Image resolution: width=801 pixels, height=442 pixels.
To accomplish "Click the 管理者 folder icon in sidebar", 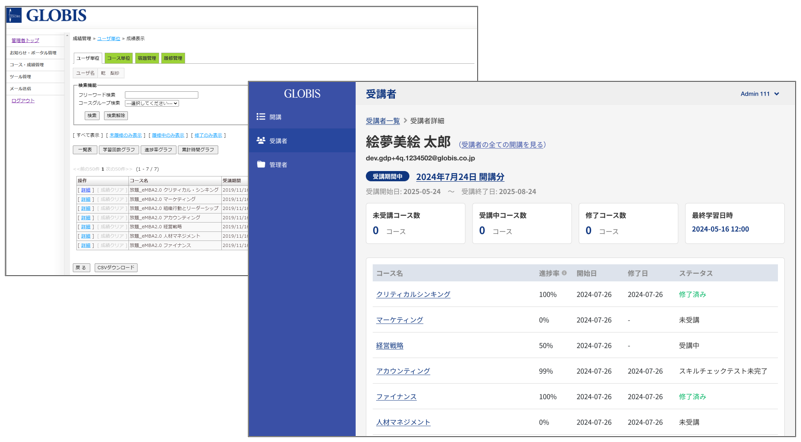I will (x=261, y=165).
